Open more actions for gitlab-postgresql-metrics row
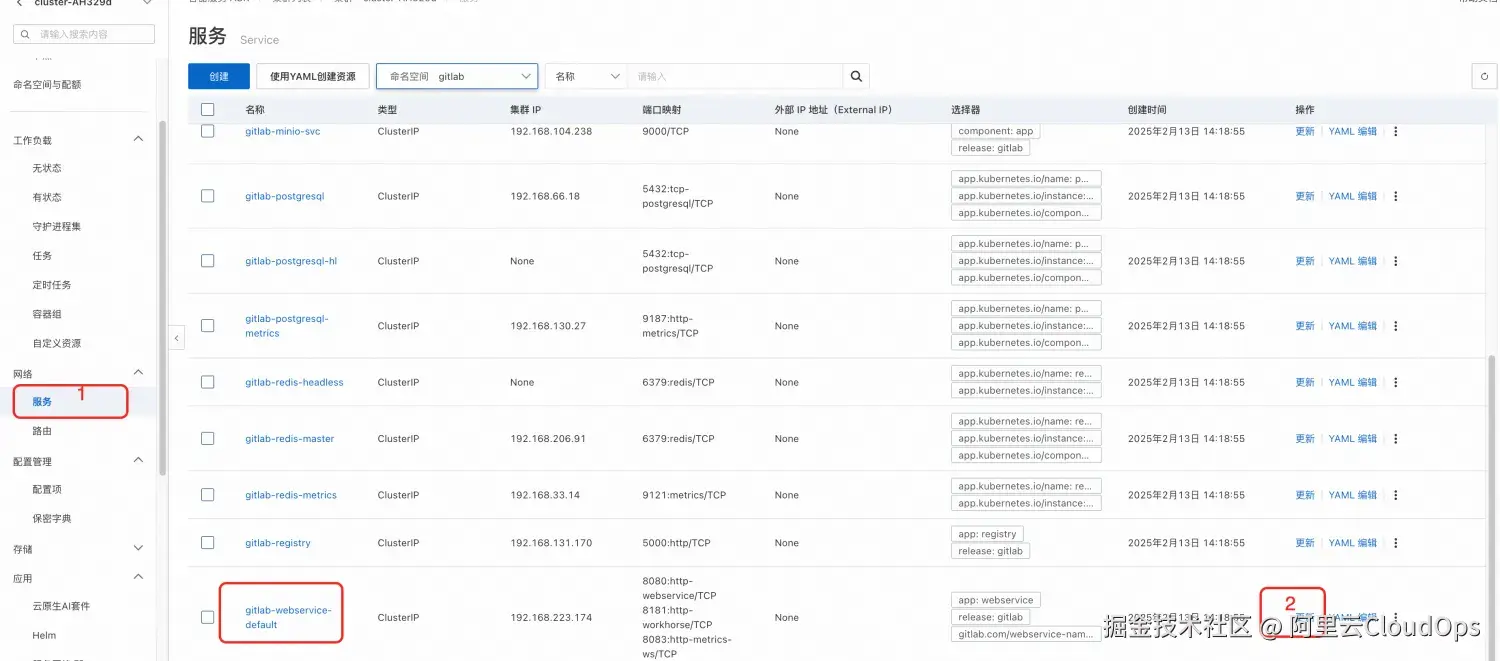The height and width of the screenshot is (661, 1500). (1396, 326)
